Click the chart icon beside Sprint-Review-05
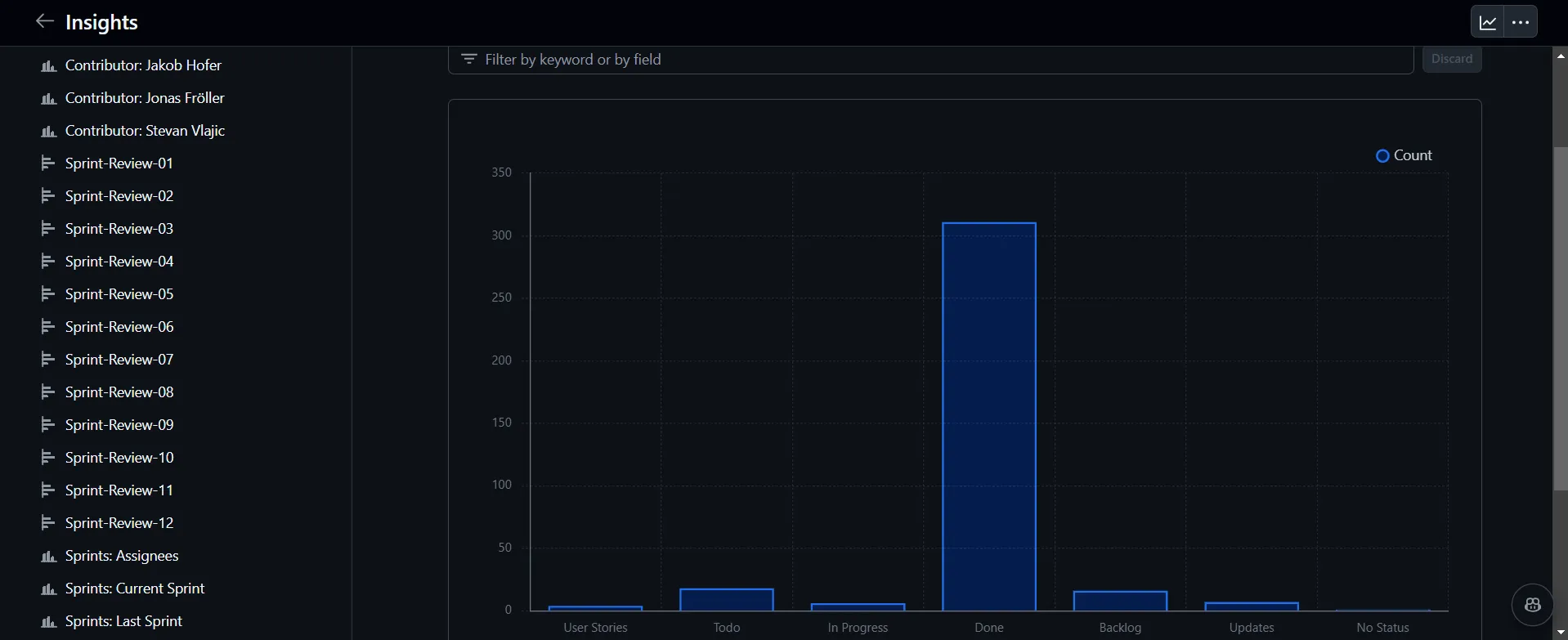1568x640 pixels. [48, 294]
